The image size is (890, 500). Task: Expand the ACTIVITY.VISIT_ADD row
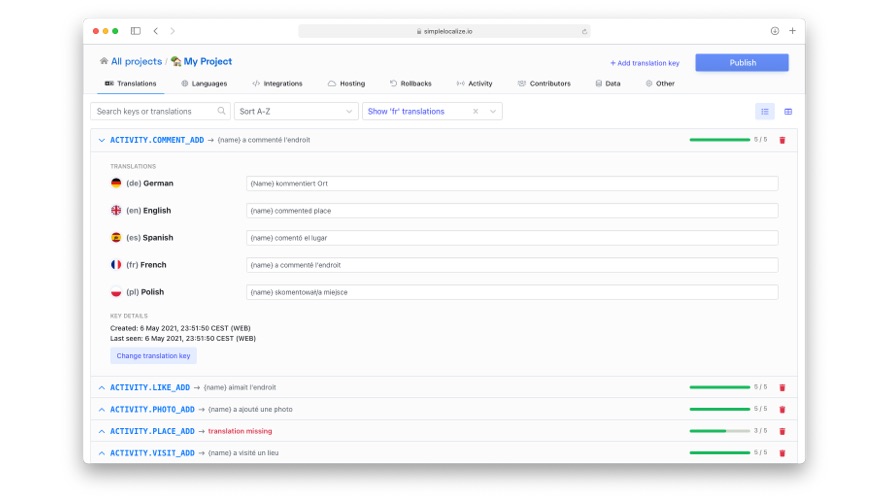[x=102, y=453]
